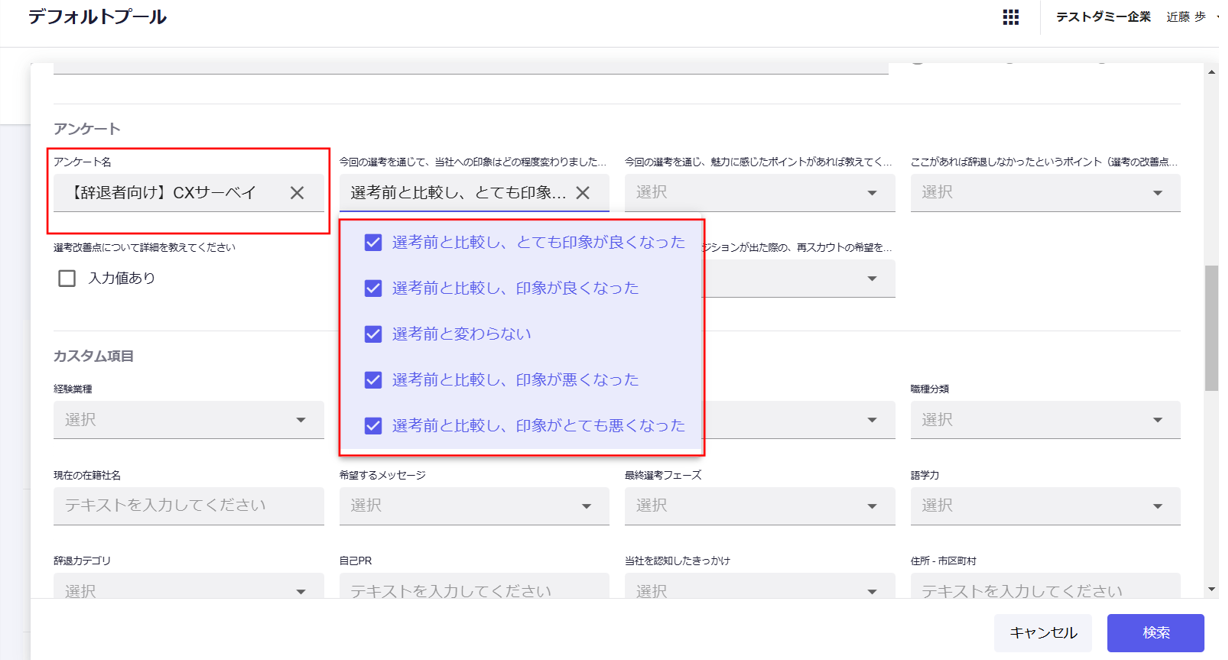The width and height of the screenshot is (1228, 660).
Task: Open the 近藤 歩 user menu
Action: pos(1190,17)
